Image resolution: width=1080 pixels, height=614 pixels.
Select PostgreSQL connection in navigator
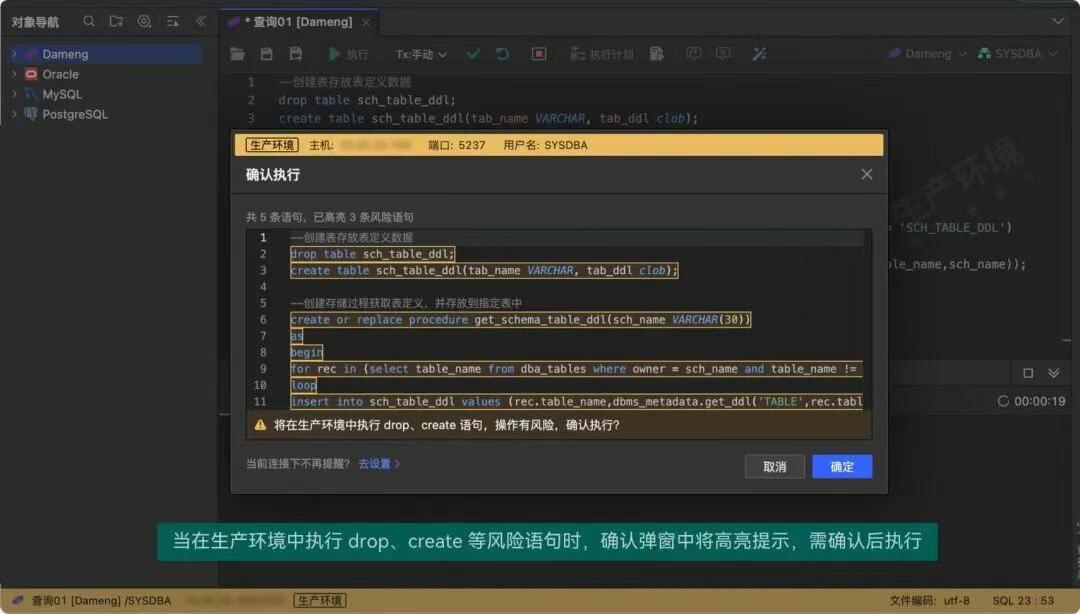(x=74, y=114)
